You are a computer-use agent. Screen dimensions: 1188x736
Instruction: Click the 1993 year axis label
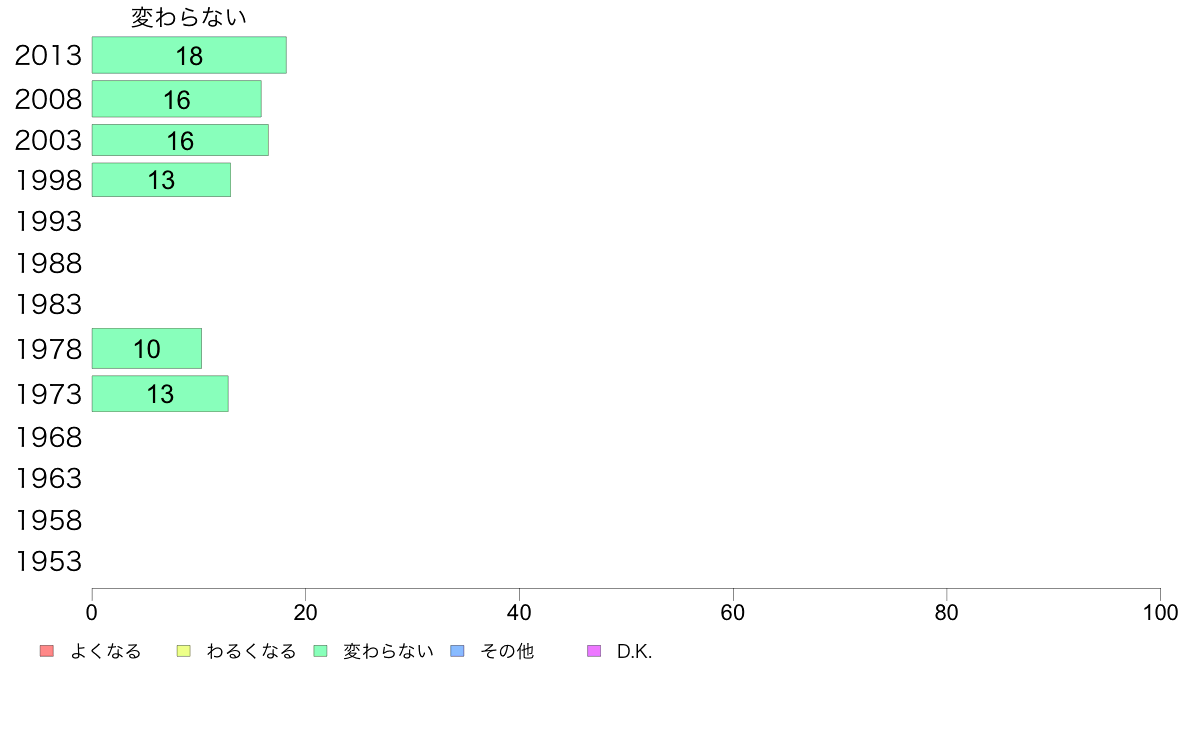[x=48, y=221]
